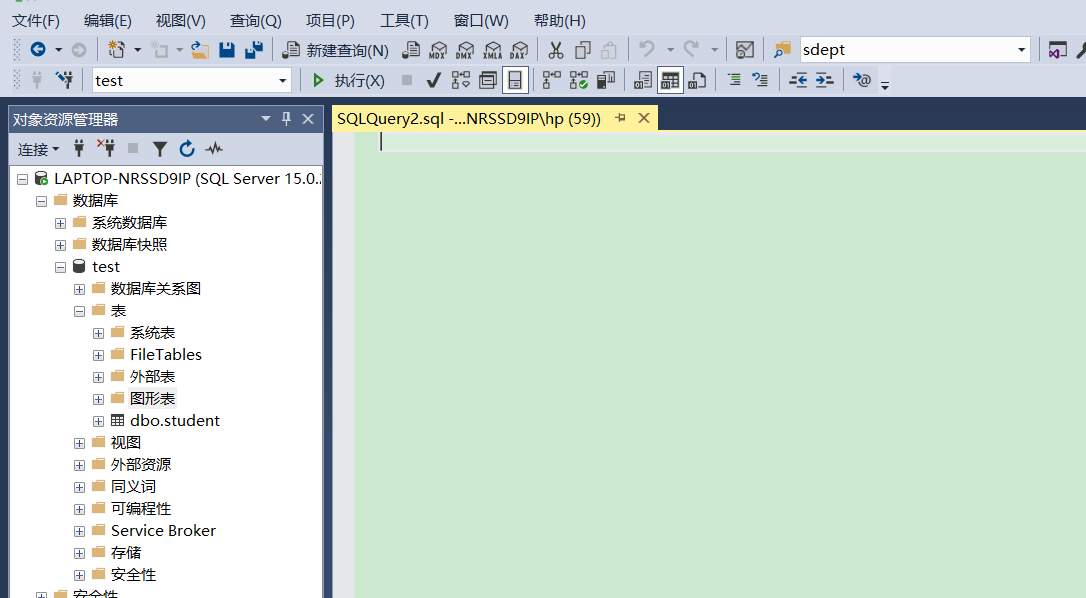Viewport: 1086px width, 598px height.
Task: Click the 执行(X) execute button
Action: pos(348,80)
